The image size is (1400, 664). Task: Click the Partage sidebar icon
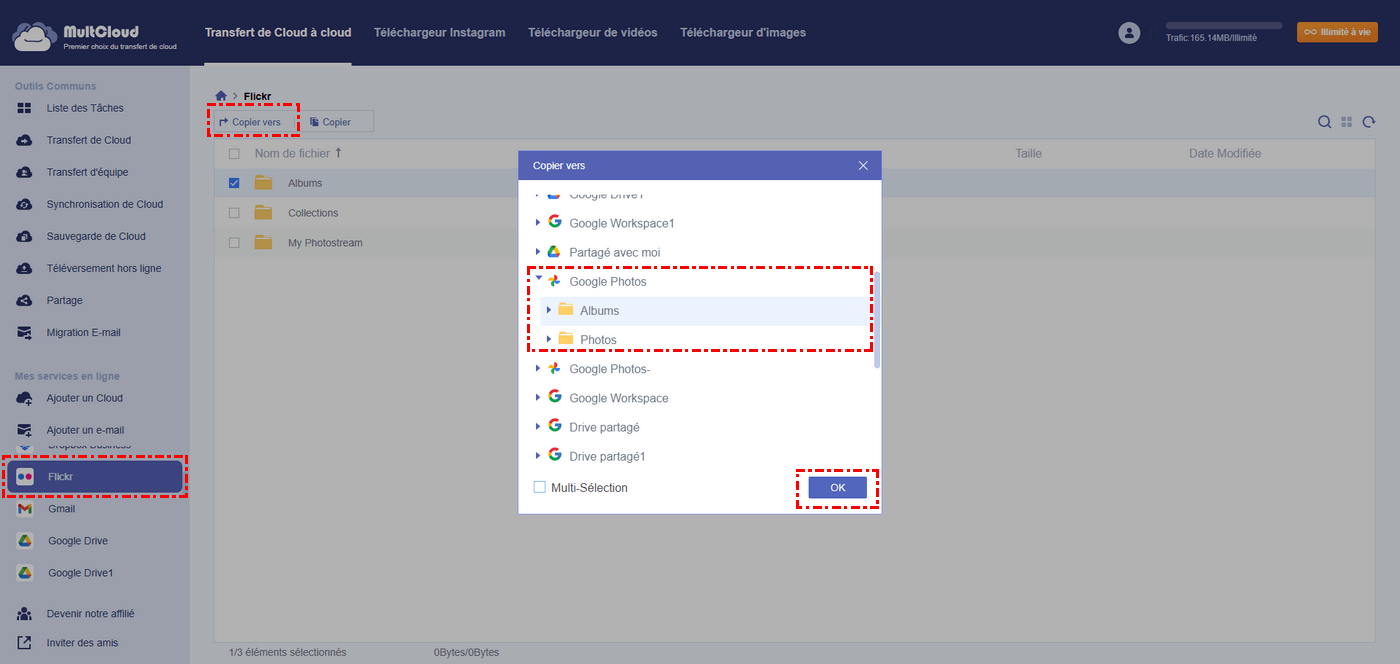tap(25, 300)
